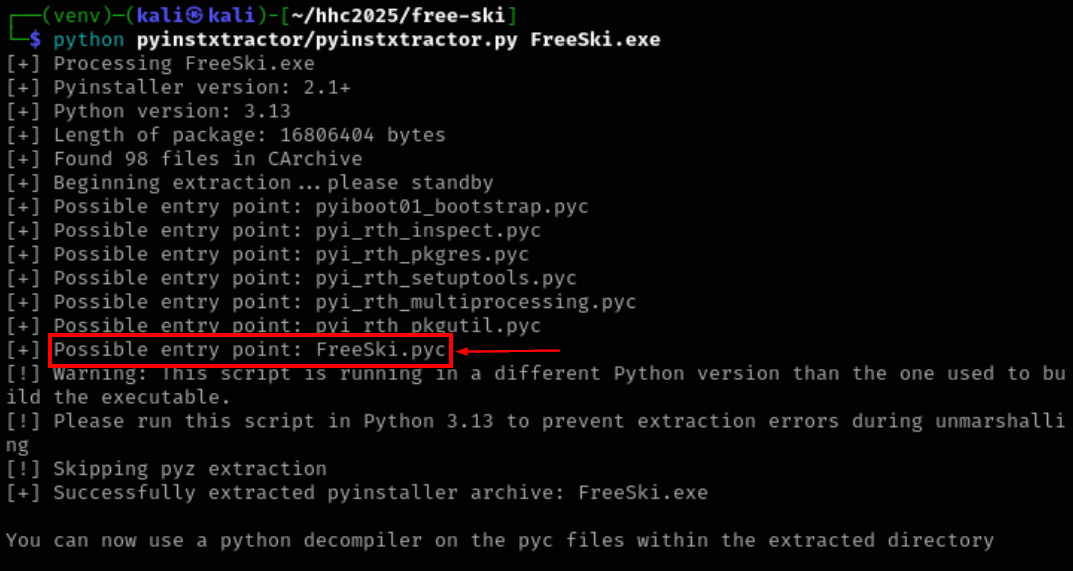Click the python command word
This screenshot has width=1073, height=571.
[x=88, y=40]
